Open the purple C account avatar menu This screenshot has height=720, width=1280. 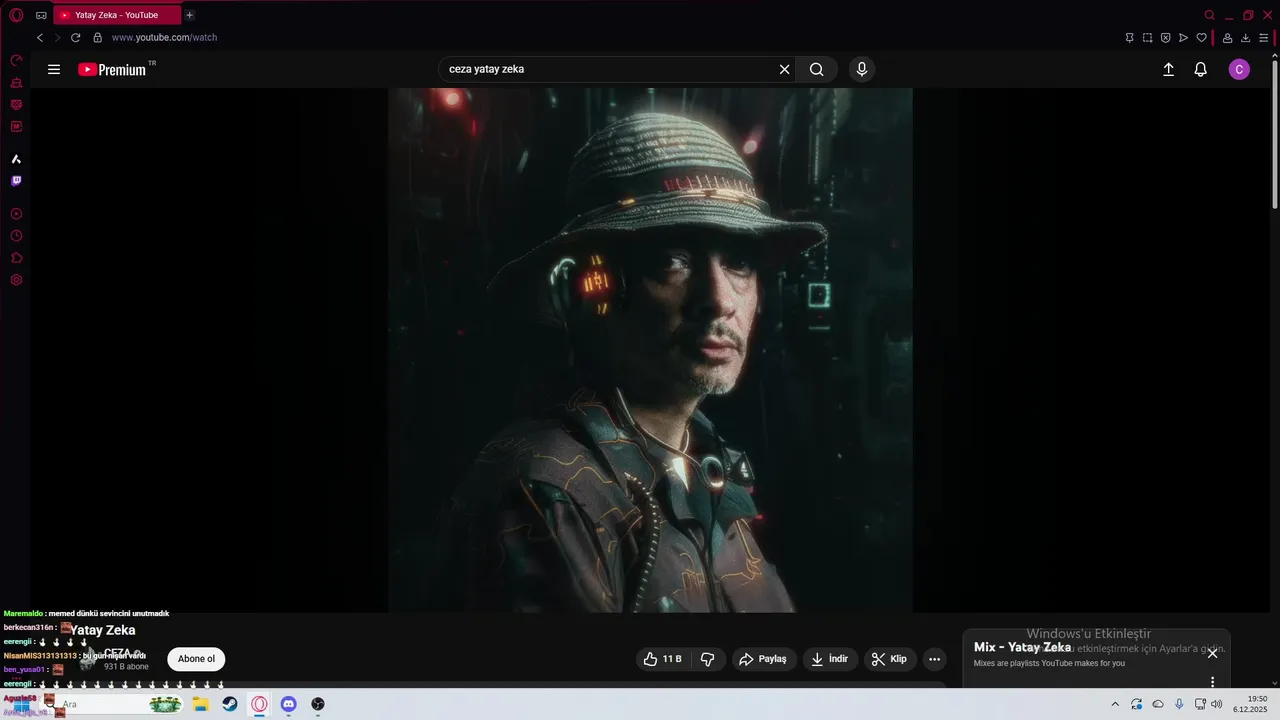[1239, 69]
